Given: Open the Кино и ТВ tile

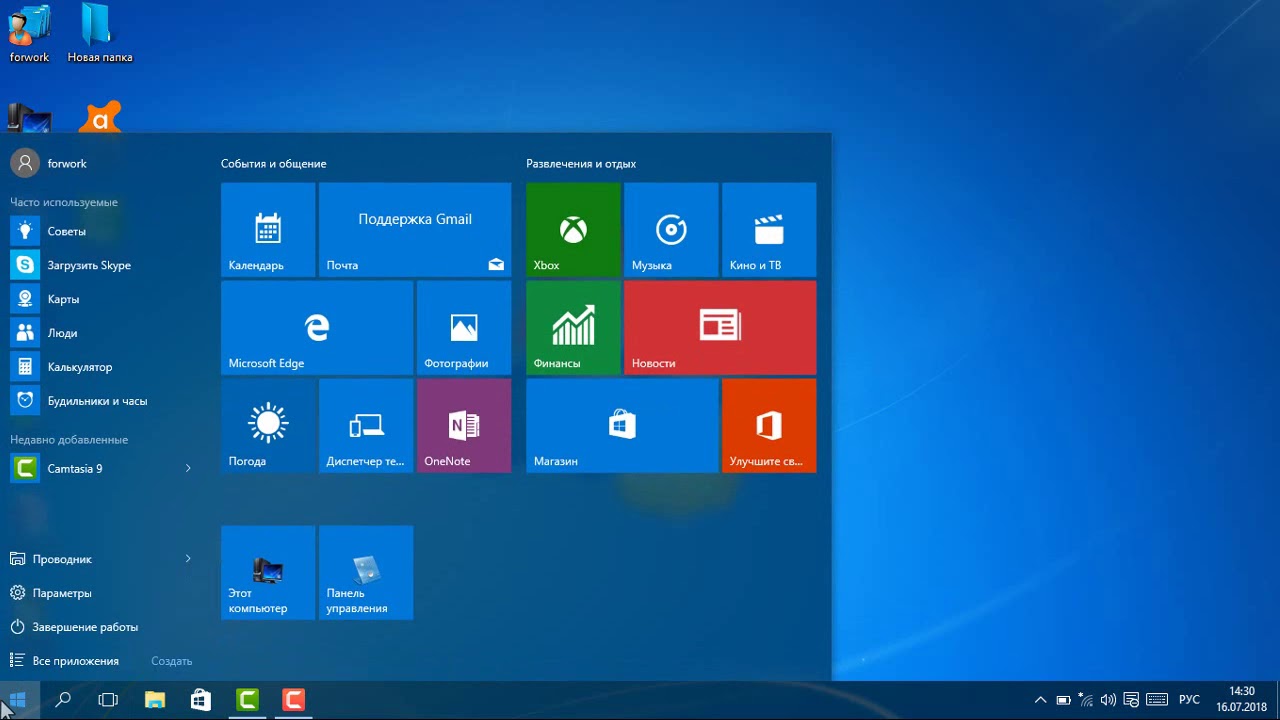Looking at the screenshot, I should tap(769, 229).
